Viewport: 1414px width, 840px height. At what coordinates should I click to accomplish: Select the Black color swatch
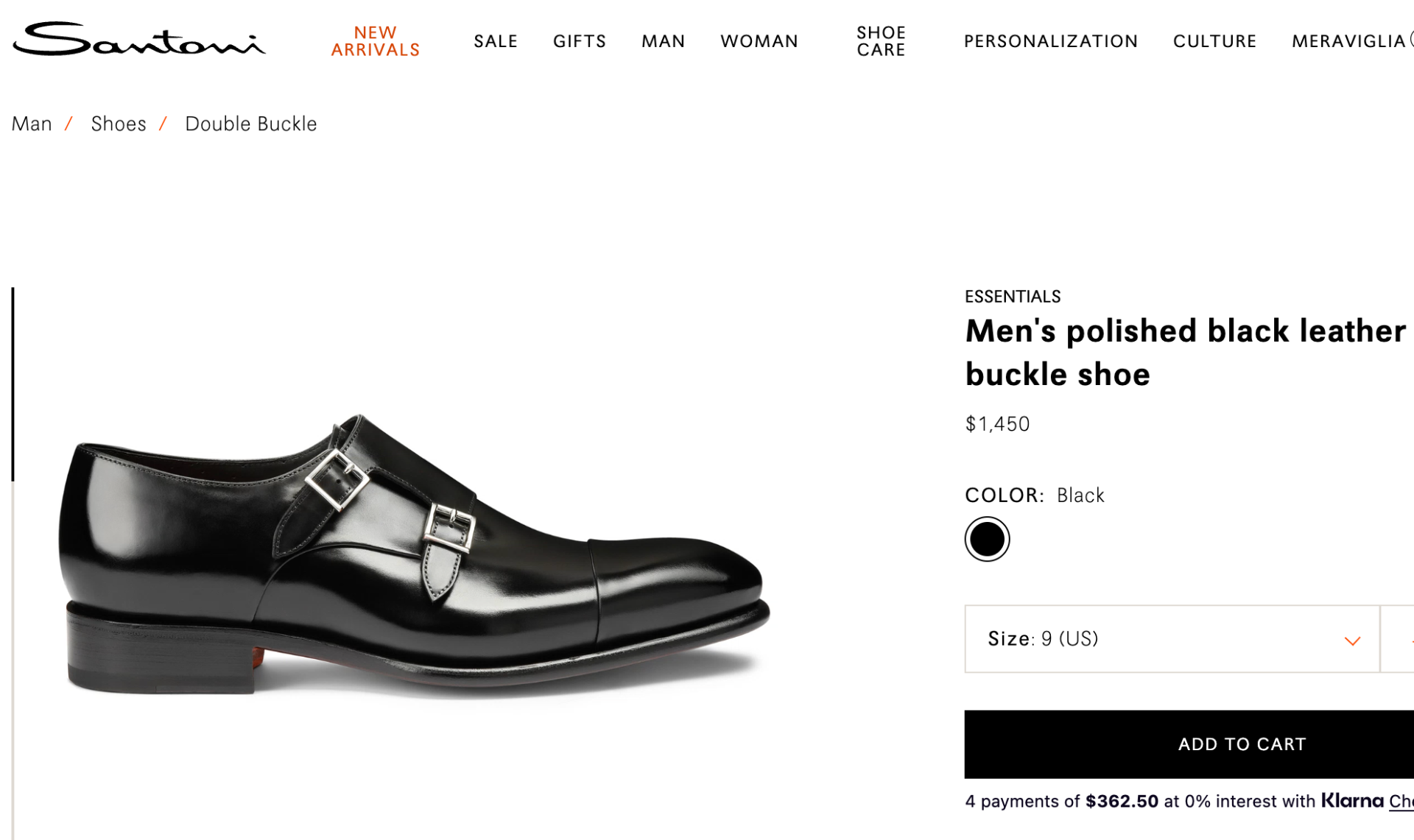pos(987,538)
